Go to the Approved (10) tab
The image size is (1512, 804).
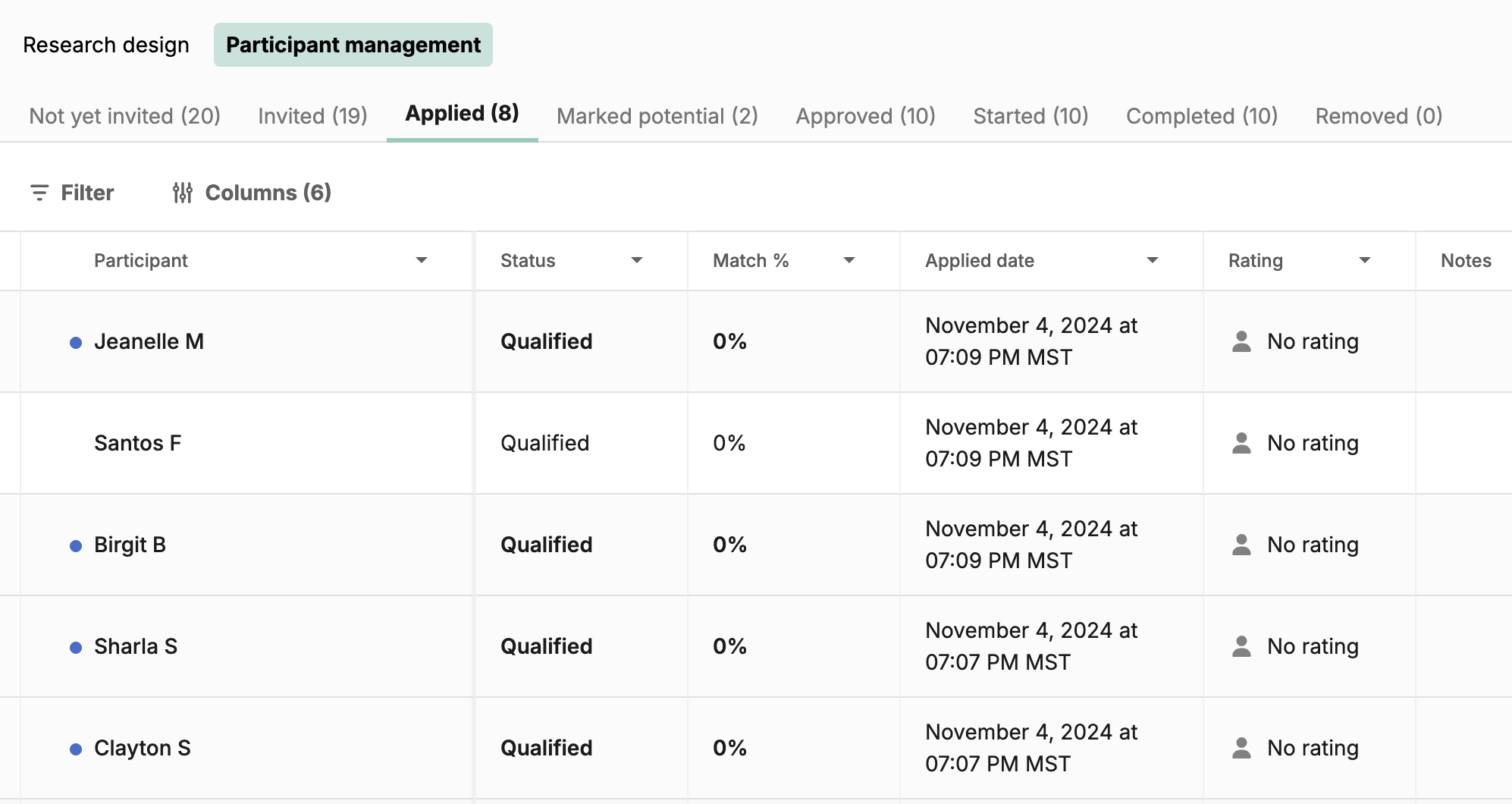(x=865, y=116)
